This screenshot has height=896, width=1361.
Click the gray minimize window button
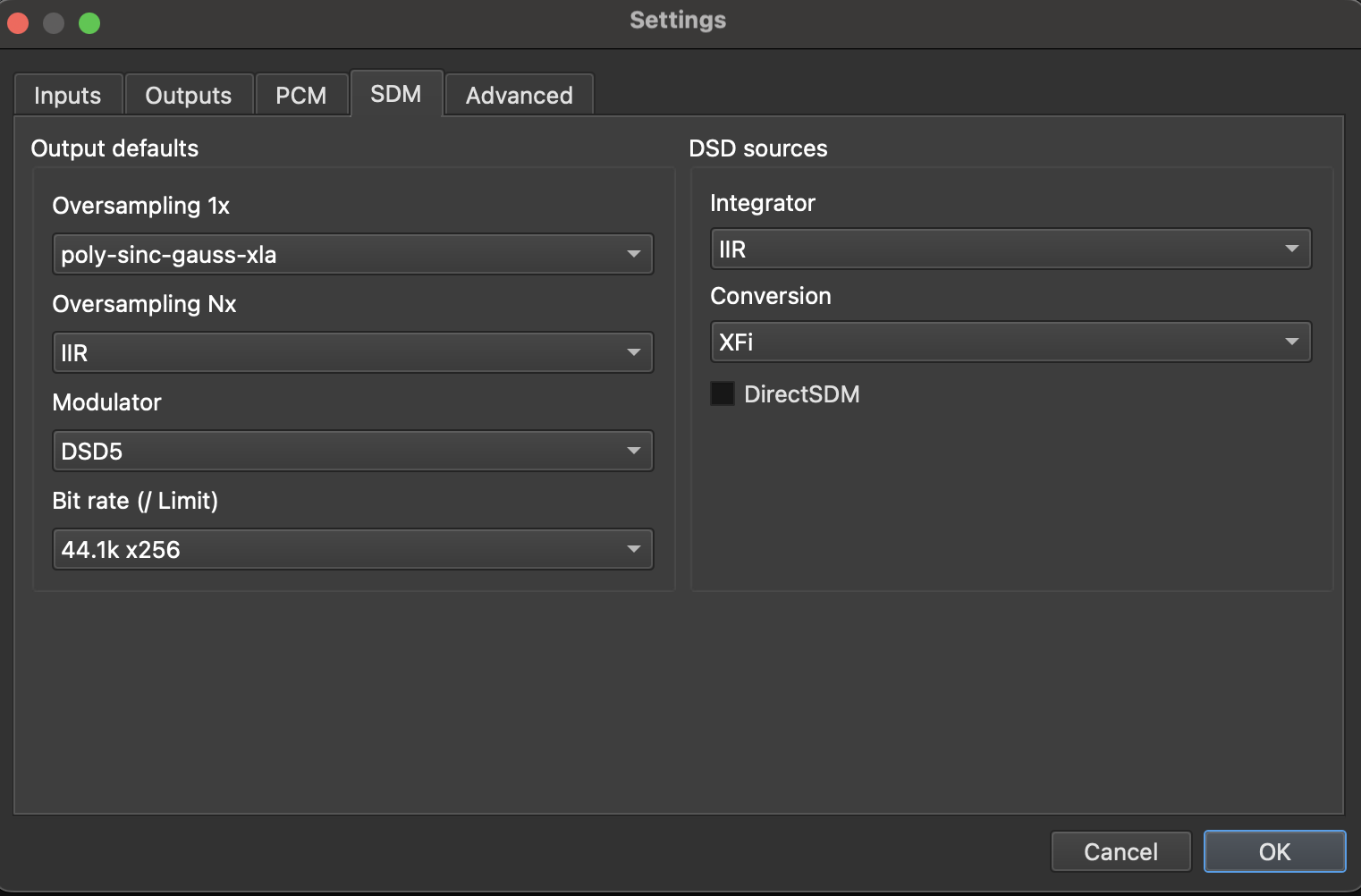[x=54, y=23]
